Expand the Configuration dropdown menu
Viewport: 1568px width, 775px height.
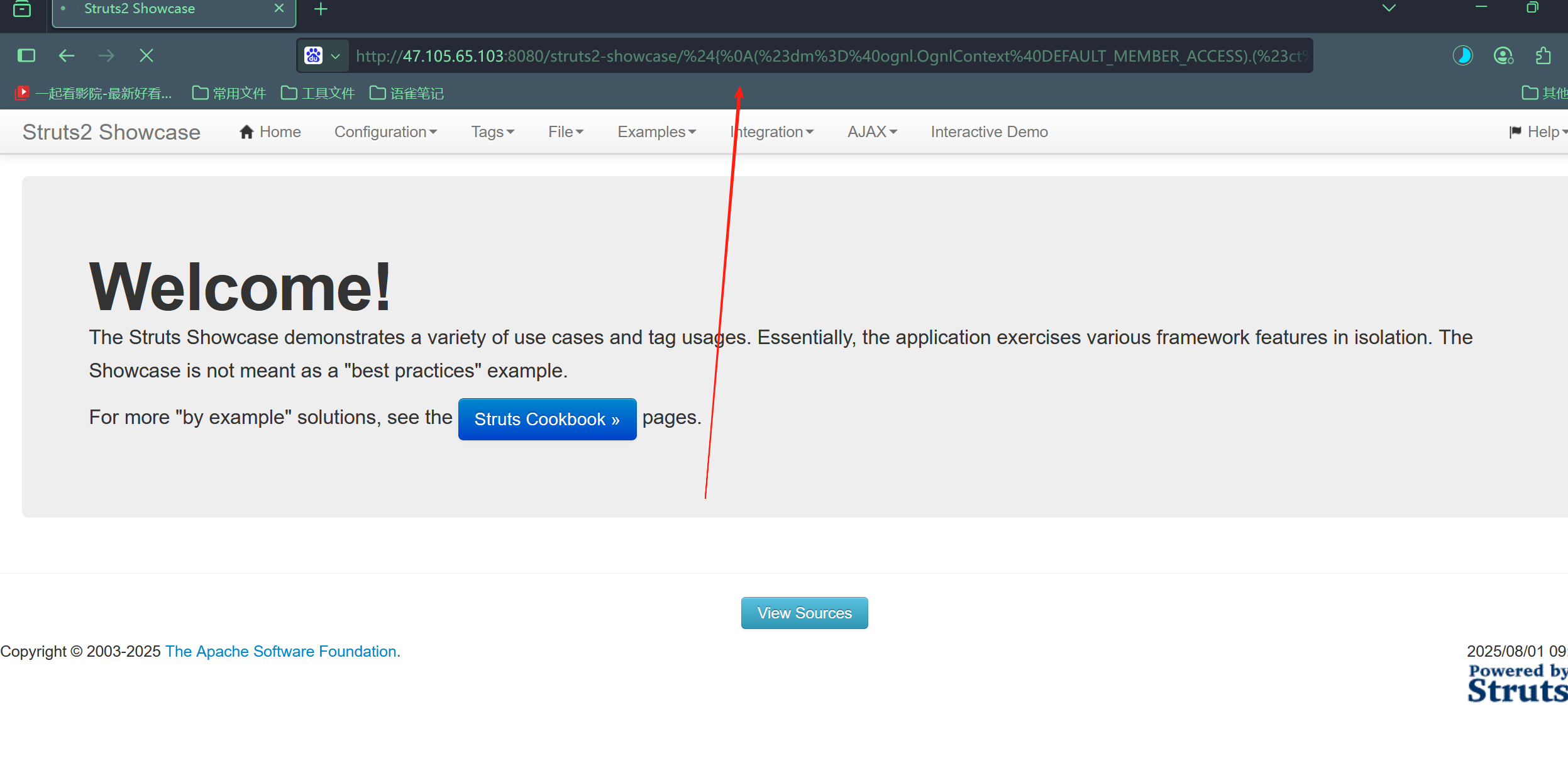[385, 132]
